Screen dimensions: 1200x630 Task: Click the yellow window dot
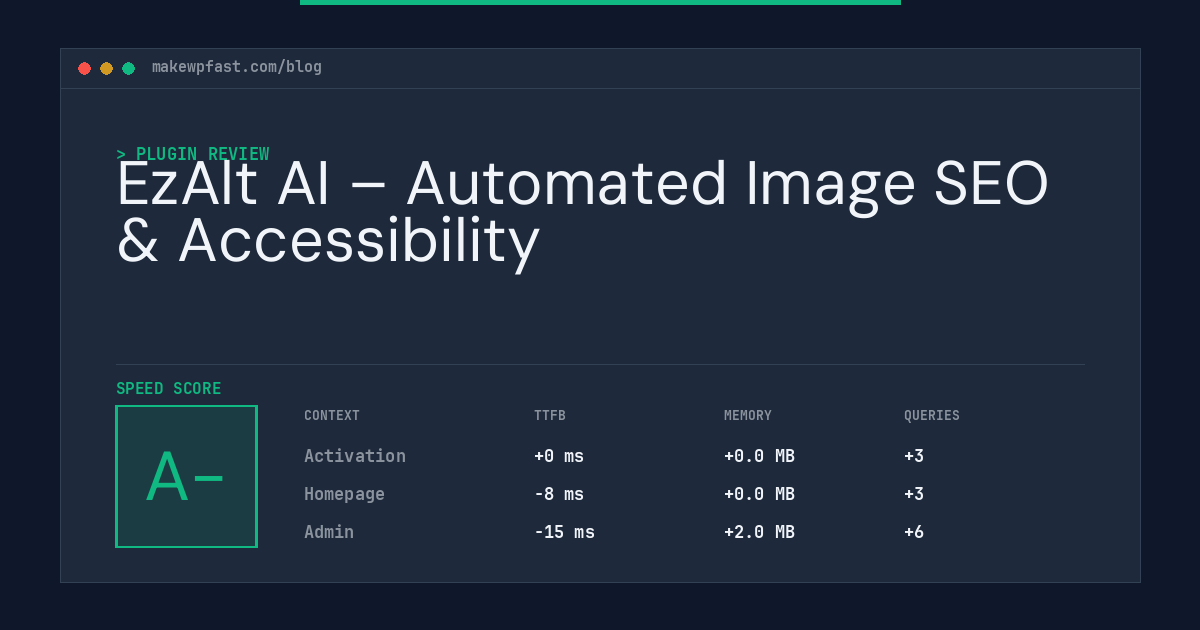(x=106, y=68)
